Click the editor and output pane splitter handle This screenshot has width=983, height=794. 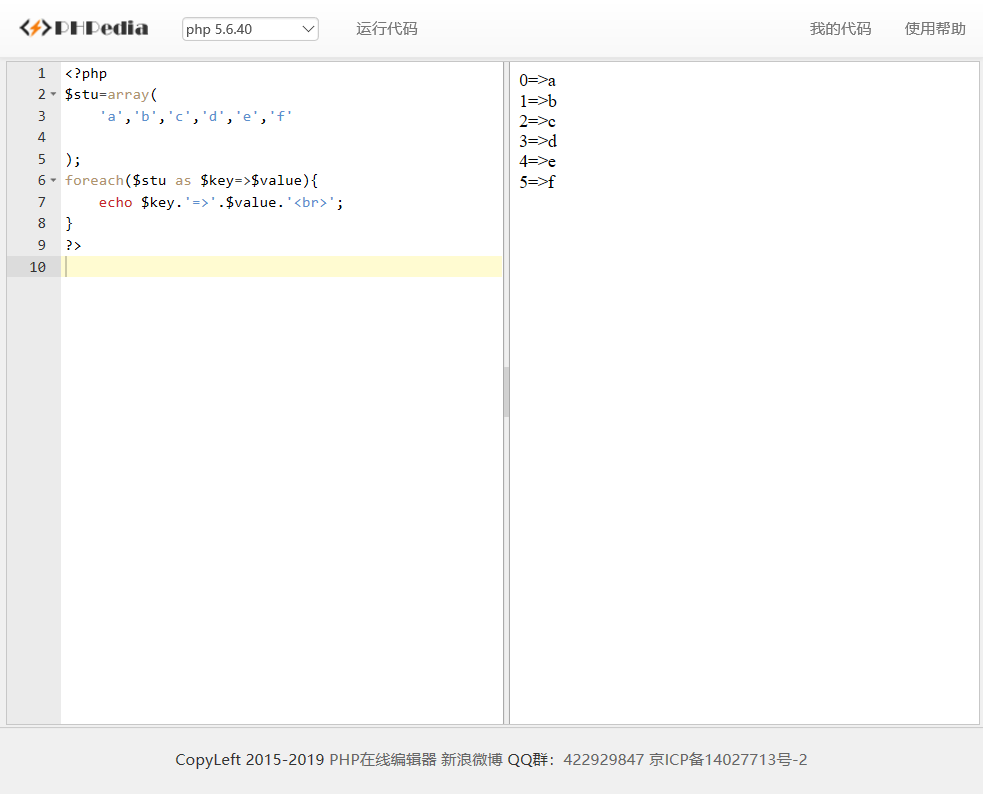point(507,392)
